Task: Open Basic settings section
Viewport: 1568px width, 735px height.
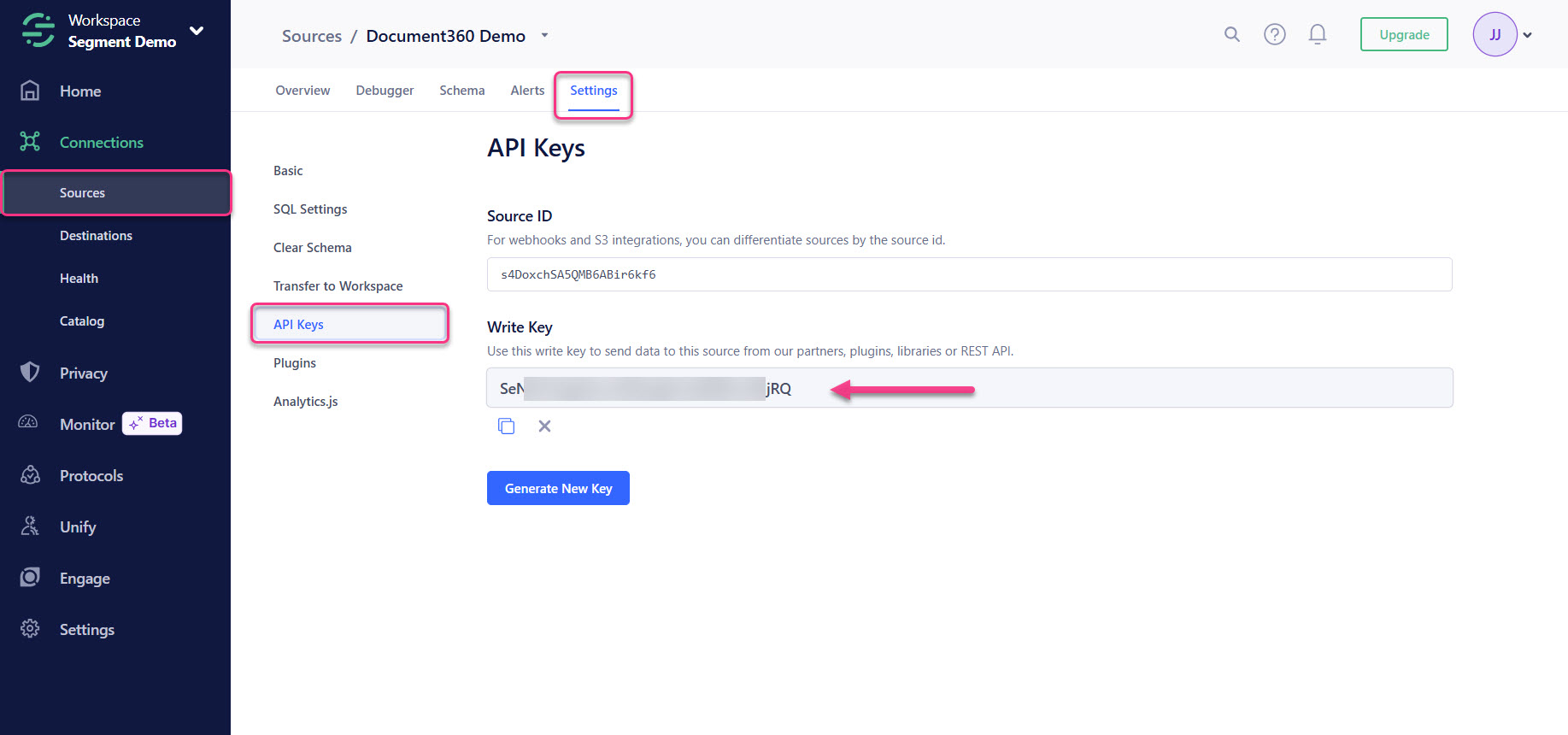Action: pyautogui.click(x=288, y=171)
